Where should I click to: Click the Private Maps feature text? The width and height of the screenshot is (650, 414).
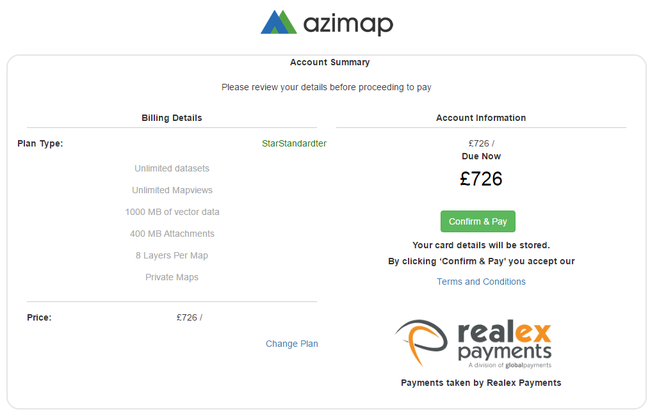tap(172, 277)
